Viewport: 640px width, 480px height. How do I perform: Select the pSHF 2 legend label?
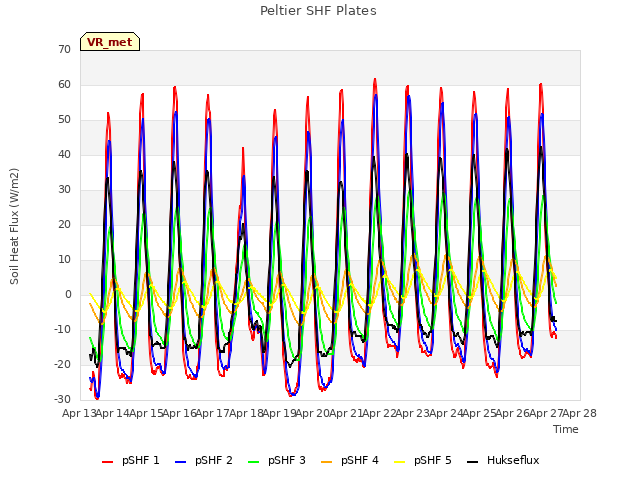[x=213, y=460]
